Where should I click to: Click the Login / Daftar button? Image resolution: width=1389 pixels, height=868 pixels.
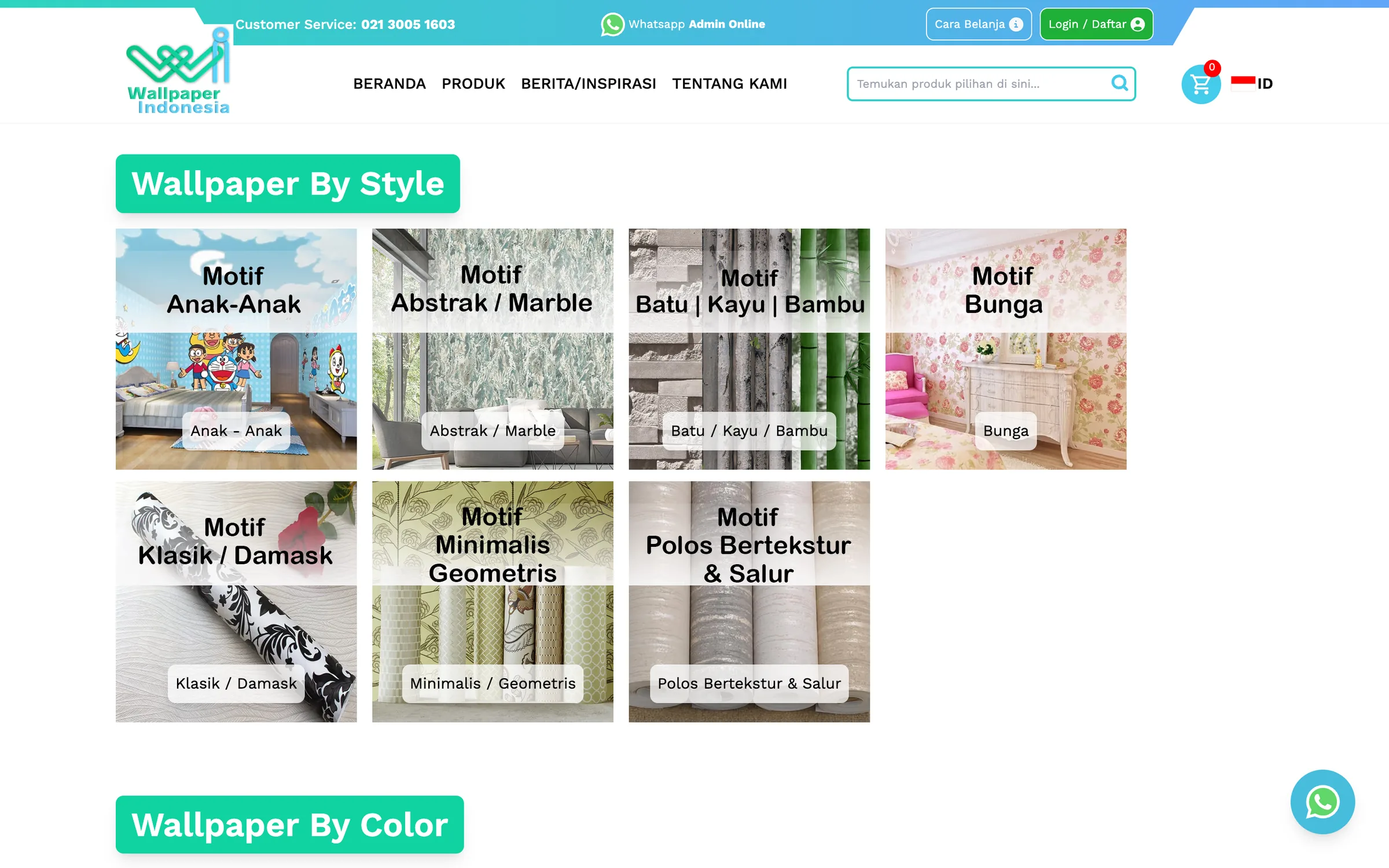point(1096,24)
